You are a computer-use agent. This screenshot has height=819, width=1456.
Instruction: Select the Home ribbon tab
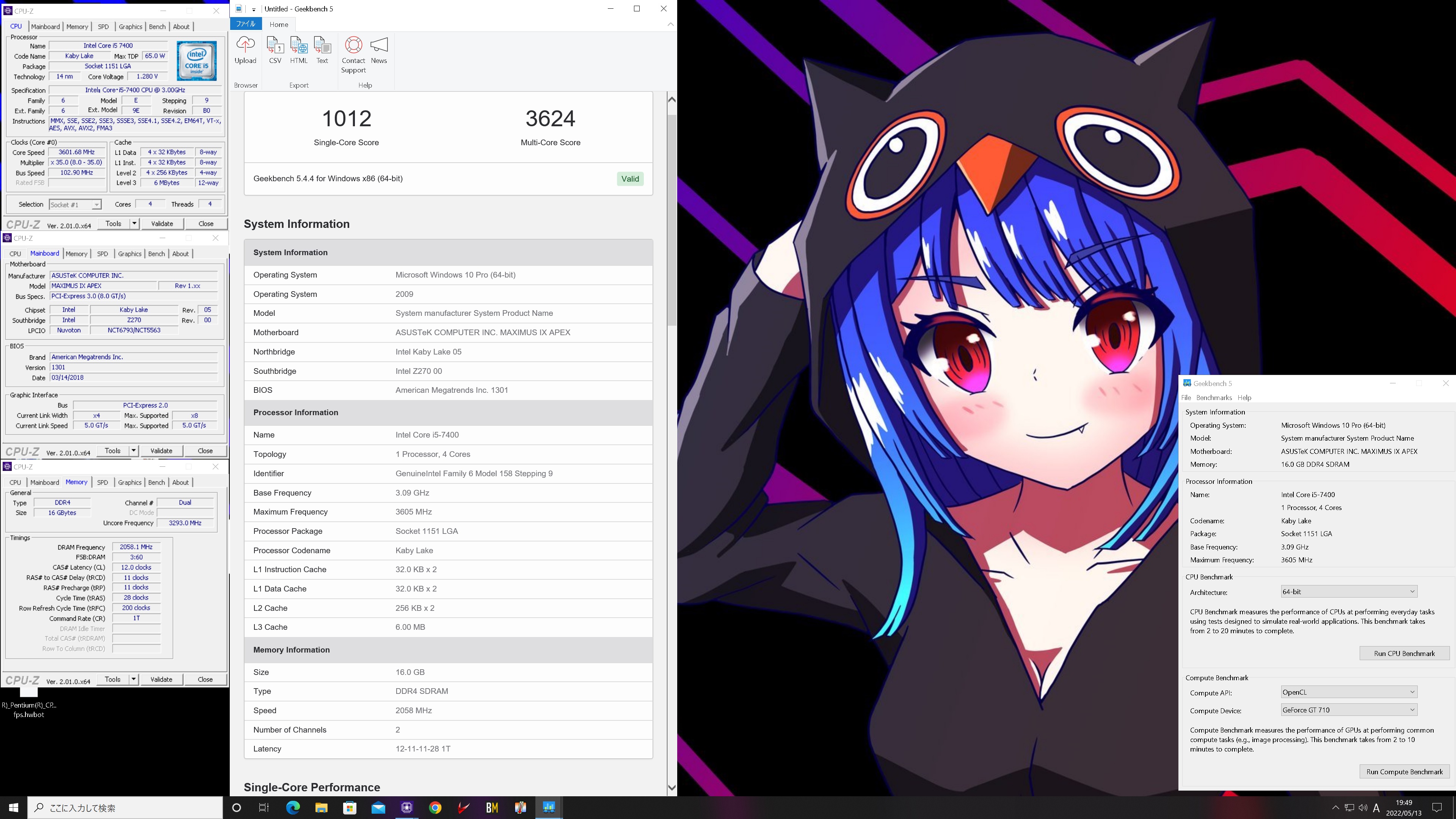(x=279, y=24)
